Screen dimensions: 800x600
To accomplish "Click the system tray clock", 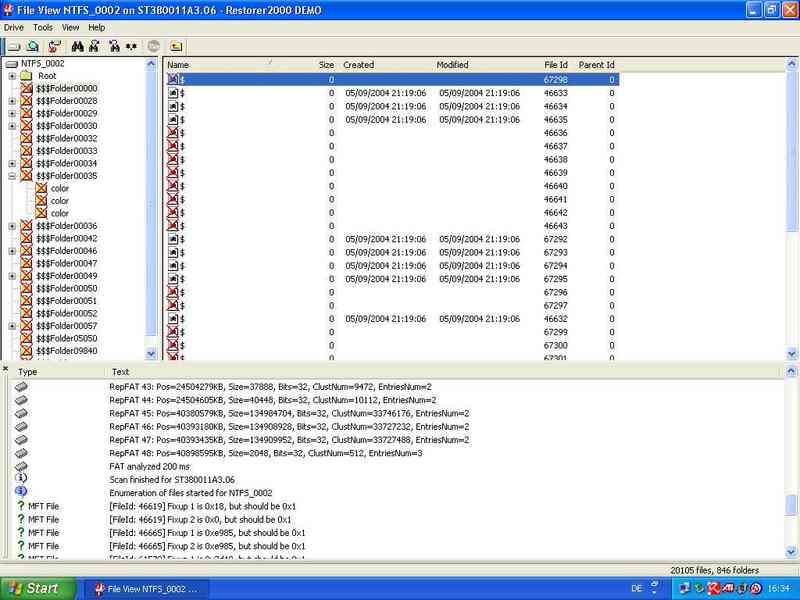I will (779, 589).
